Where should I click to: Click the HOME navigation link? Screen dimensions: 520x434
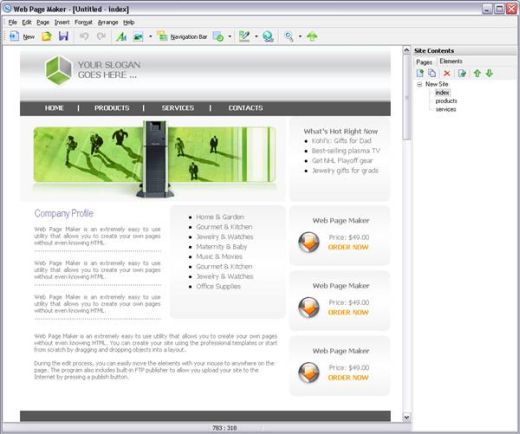54,108
